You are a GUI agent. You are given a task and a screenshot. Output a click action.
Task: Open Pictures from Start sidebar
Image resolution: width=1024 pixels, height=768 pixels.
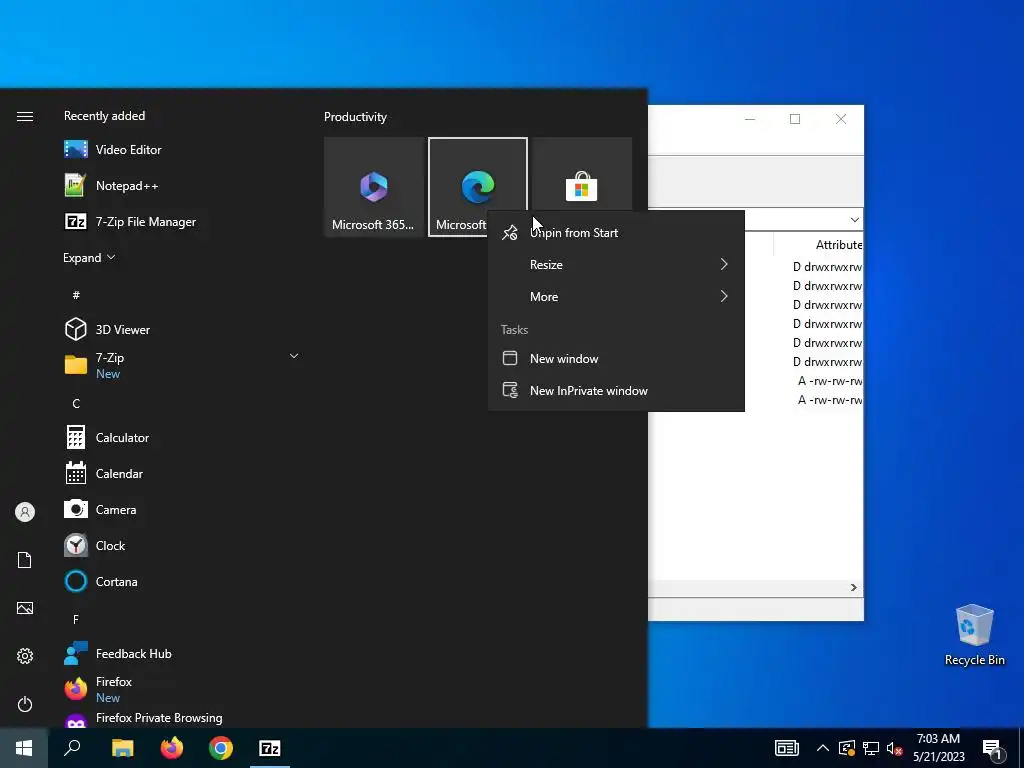point(25,608)
